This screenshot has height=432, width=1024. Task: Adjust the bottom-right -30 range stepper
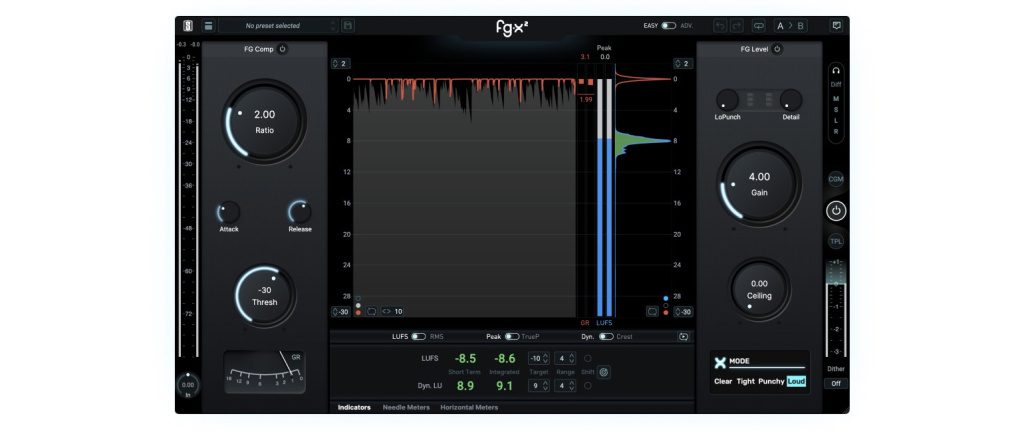point(683,312)
